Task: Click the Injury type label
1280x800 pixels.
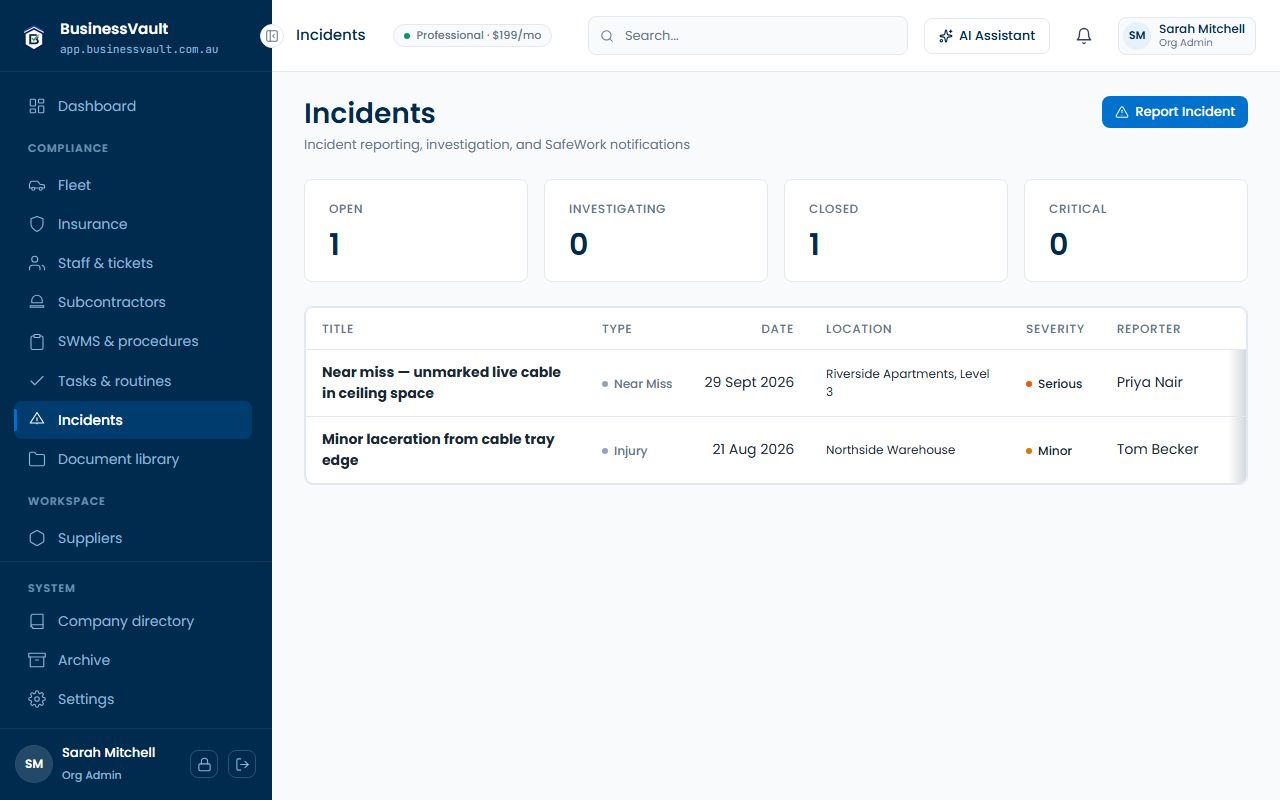Action: [625, 451]
